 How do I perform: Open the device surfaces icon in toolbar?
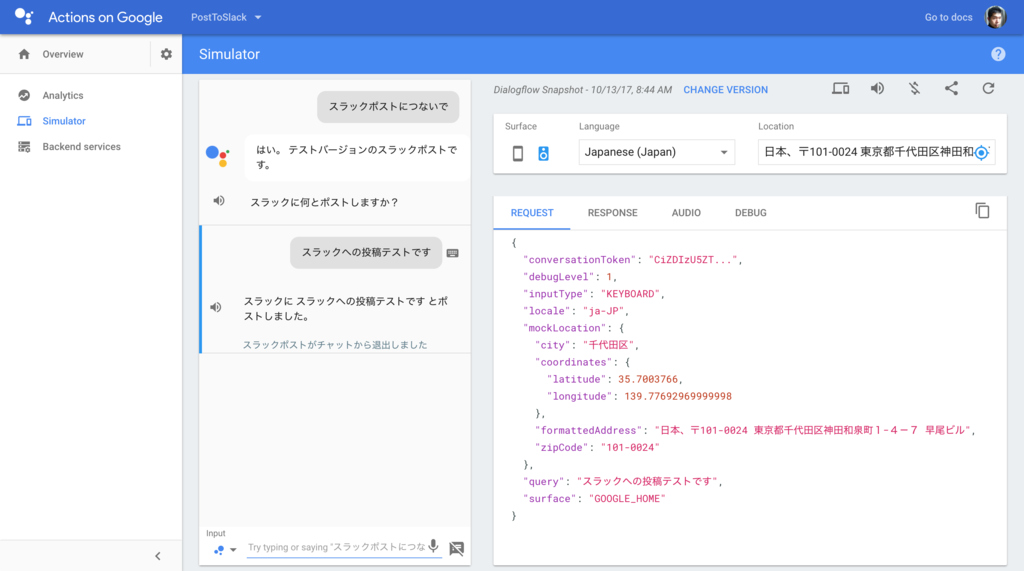[x=840, y=88]
